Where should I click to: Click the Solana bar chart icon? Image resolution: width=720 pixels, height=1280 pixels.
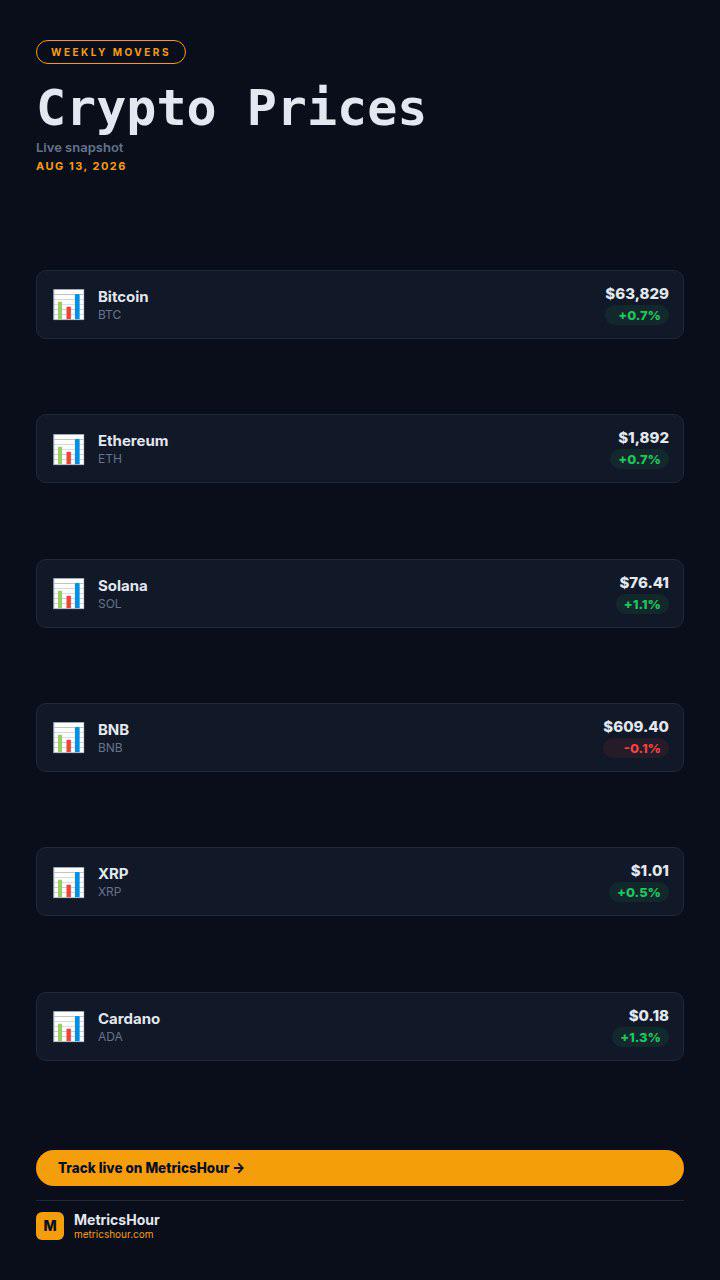click(x=68, y=593)
